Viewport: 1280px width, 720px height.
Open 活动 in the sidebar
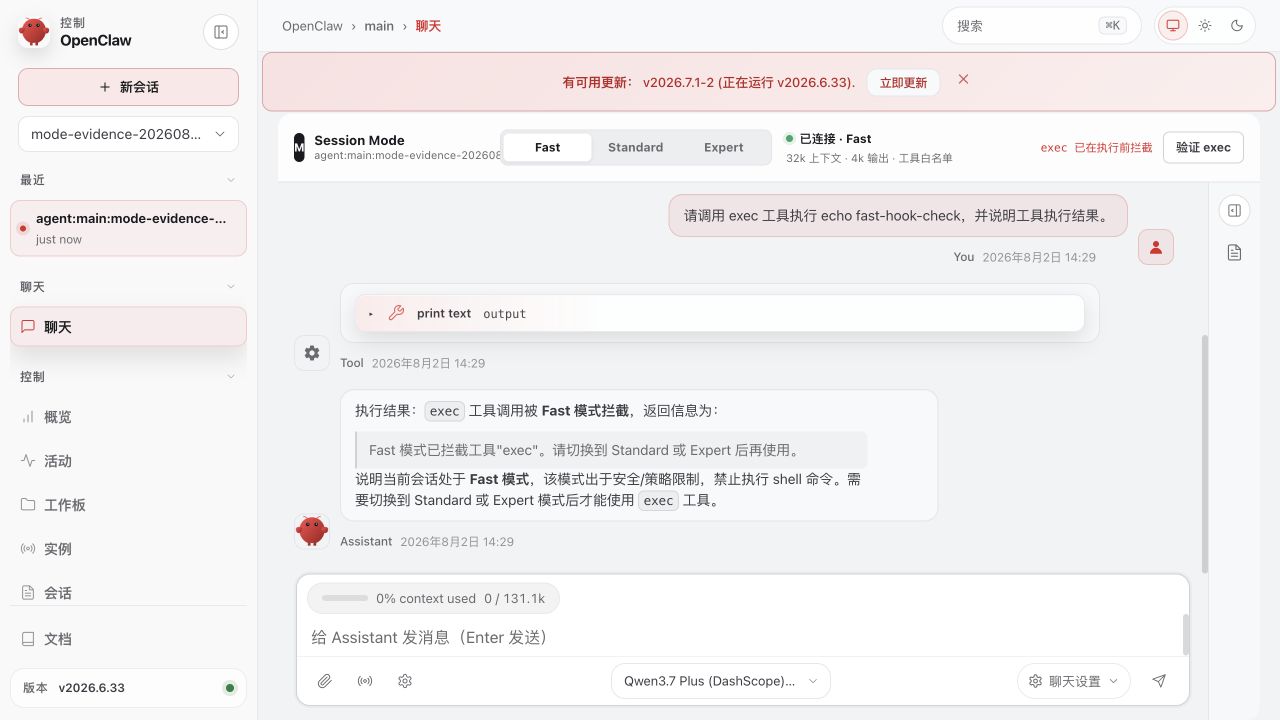tap(128, 461)
